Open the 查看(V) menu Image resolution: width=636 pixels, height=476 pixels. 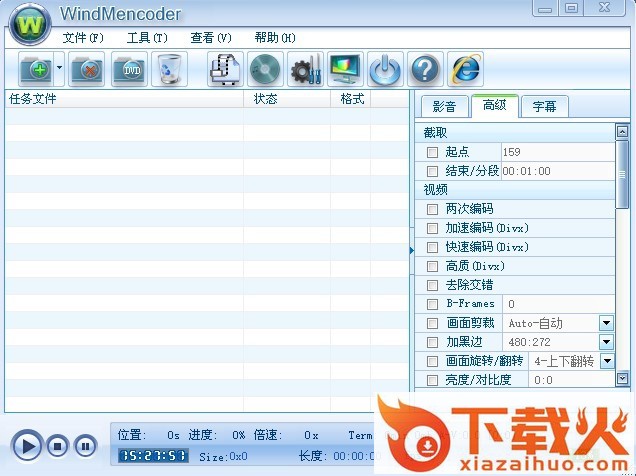(211, 38)
